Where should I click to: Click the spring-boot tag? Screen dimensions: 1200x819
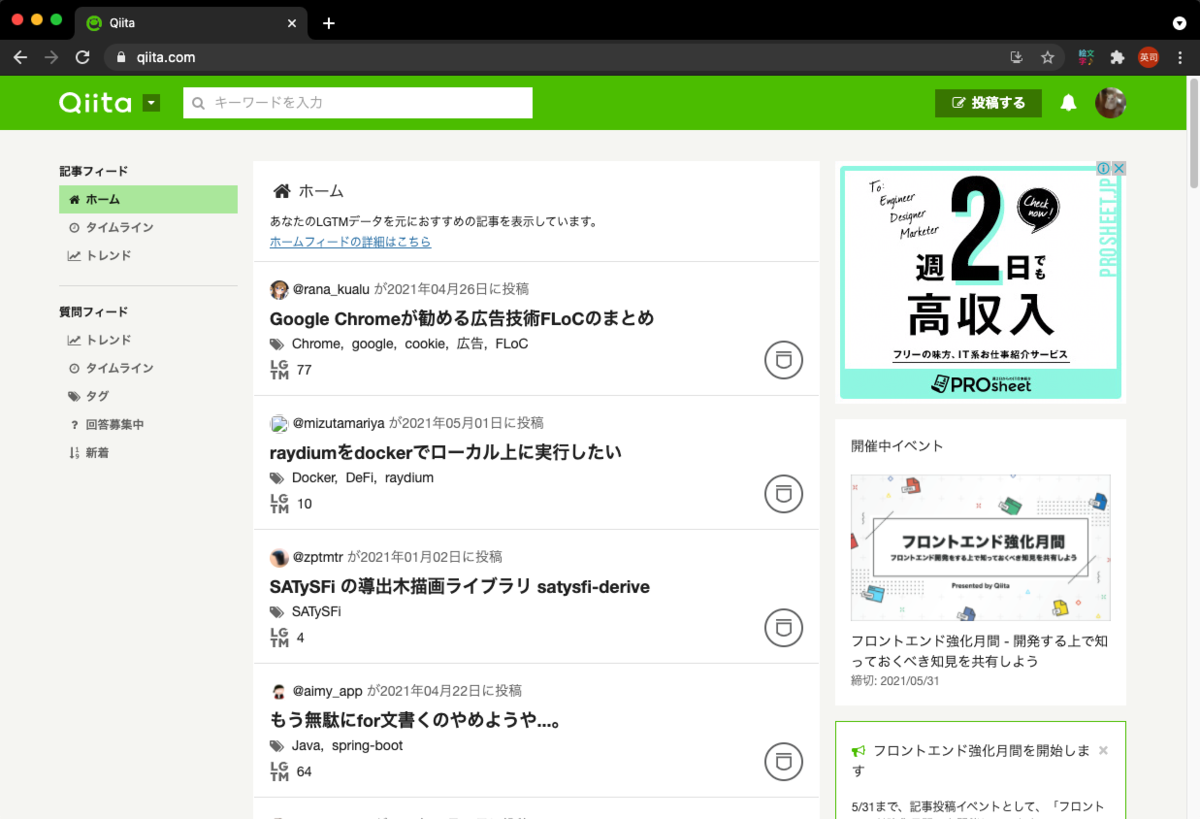[x=365, y=746]
